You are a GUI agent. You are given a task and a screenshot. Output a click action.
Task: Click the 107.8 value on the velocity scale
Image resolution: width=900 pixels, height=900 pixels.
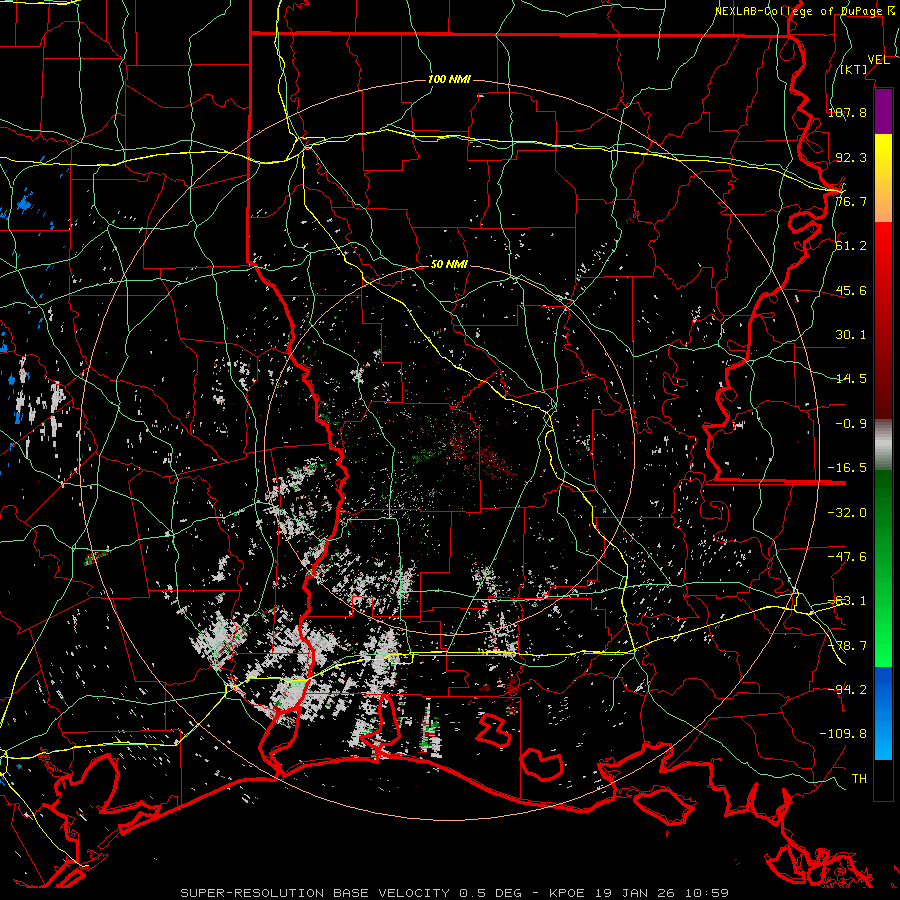(847, 112)
